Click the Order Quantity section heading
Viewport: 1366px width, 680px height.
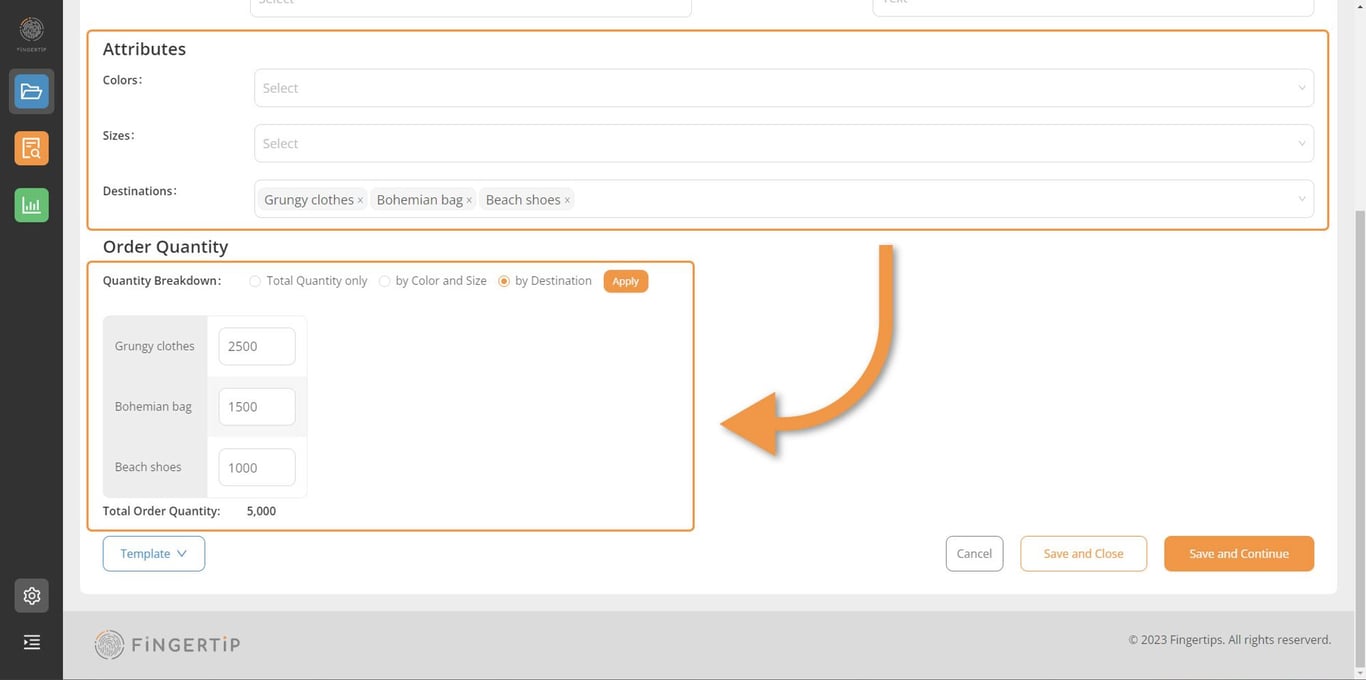point(165,247)
